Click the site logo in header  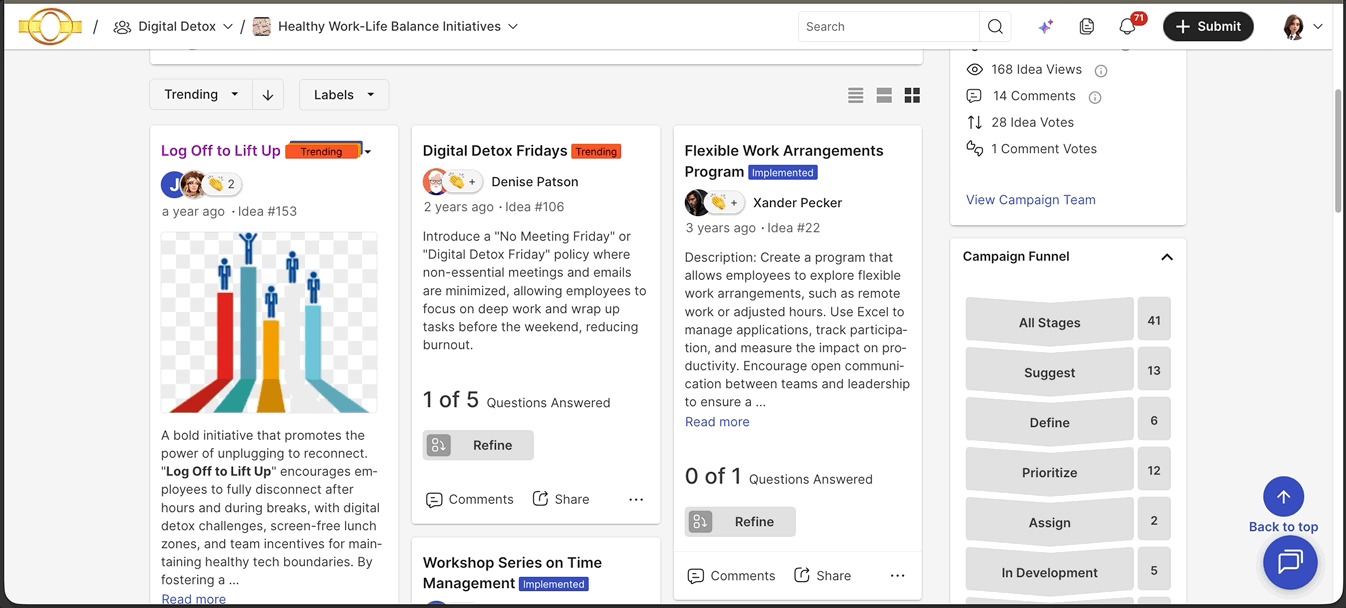(50, 27)
